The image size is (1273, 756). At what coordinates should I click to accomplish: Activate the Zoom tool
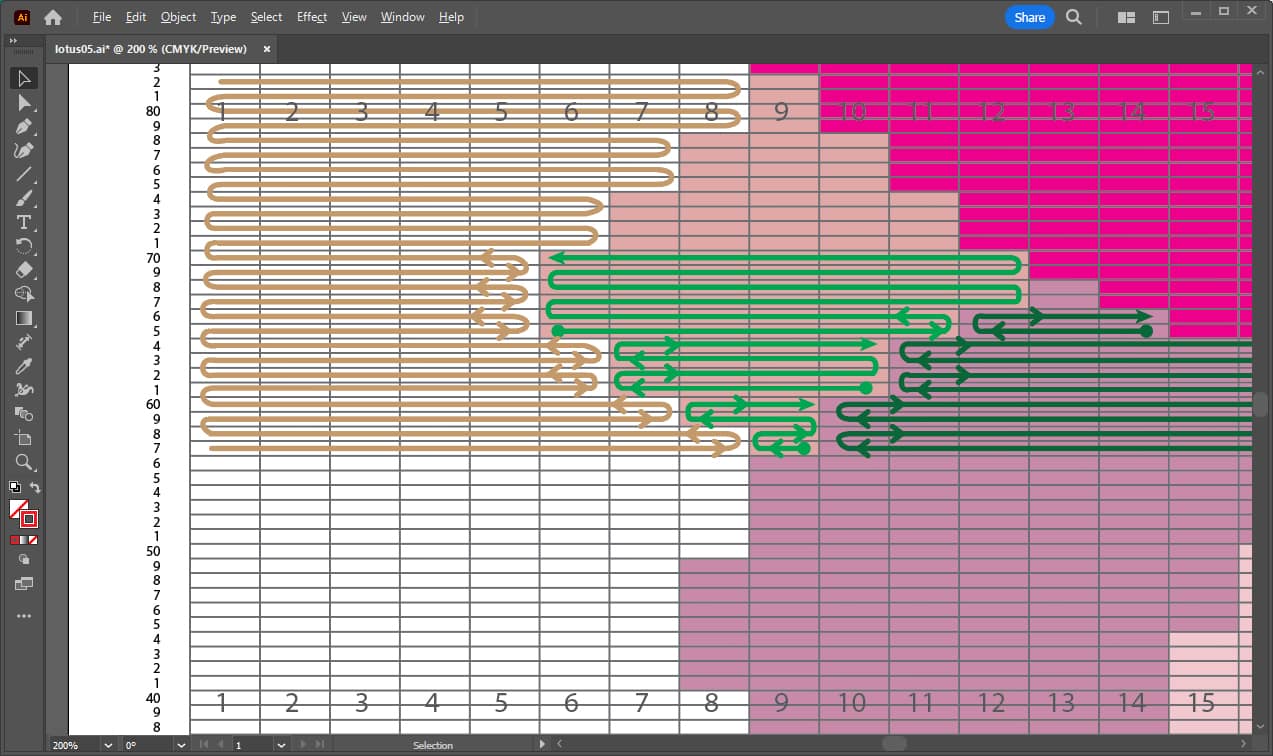coord(24,462)
